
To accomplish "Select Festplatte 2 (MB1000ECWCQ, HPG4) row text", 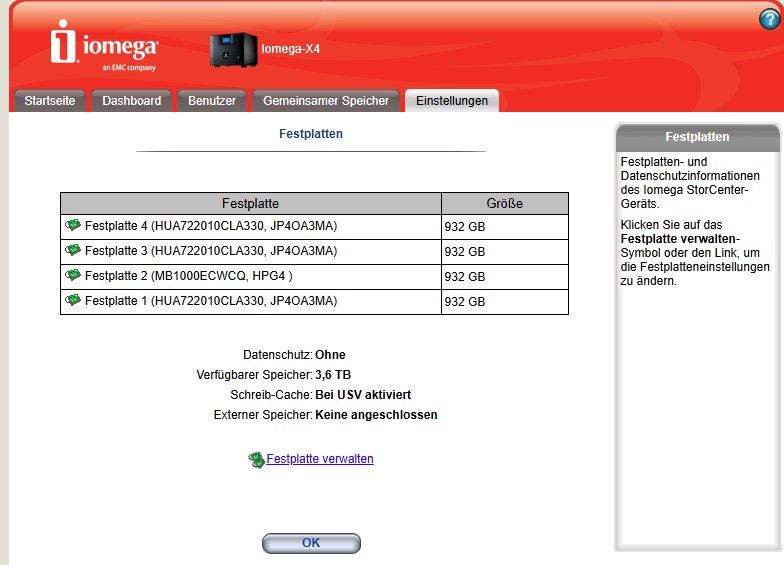I will [188, 276].
